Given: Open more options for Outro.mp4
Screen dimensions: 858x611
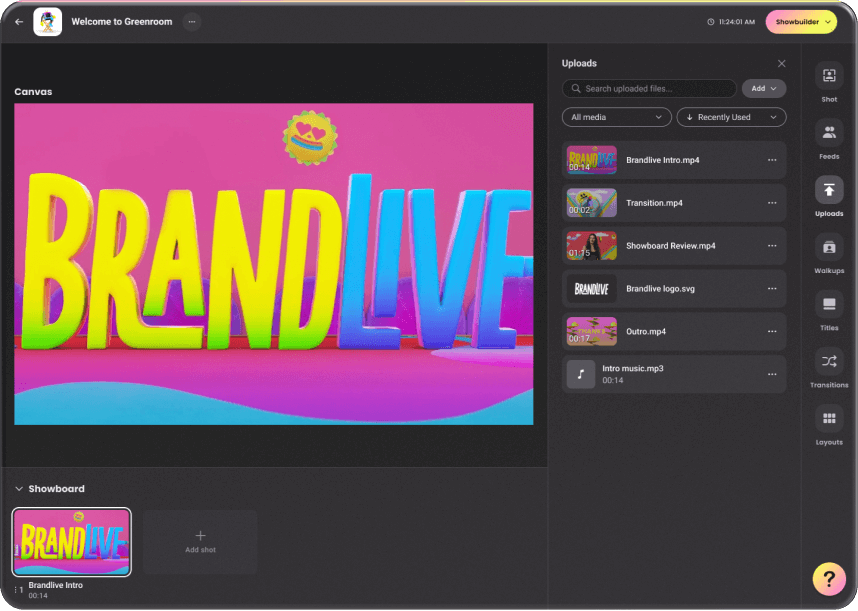Looking at the screenshot, I should click(772, 331).
